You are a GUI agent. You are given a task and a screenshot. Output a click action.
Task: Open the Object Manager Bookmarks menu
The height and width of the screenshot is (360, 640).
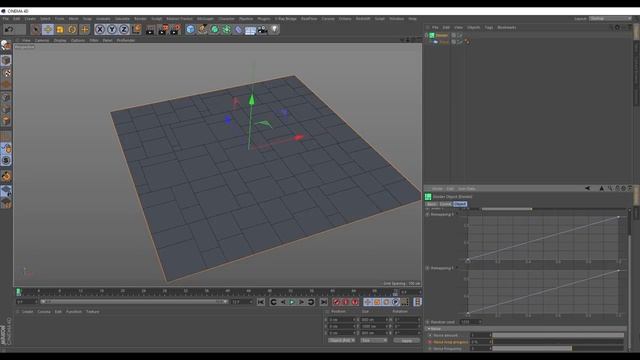507,27
